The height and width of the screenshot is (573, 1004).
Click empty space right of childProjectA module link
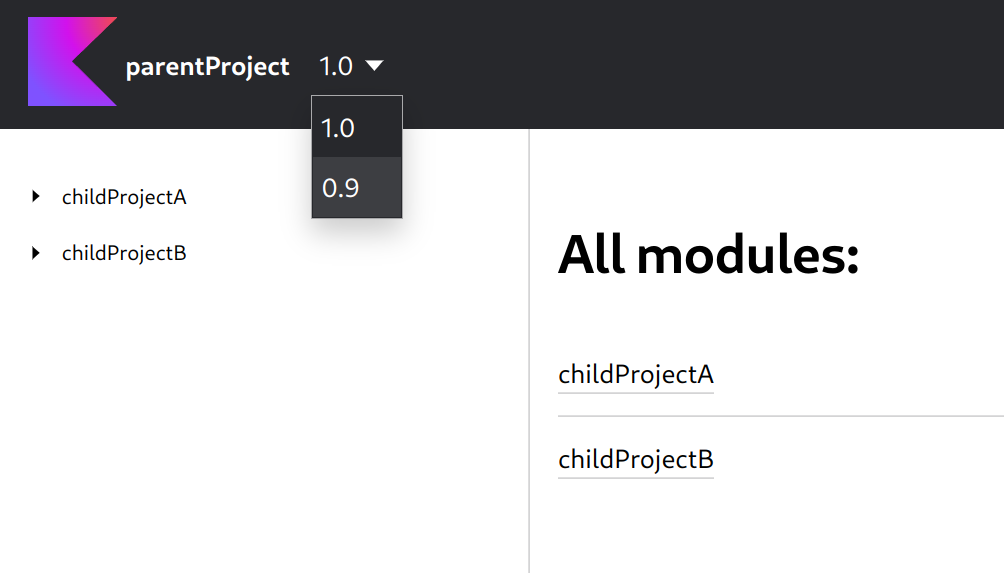point(858,375)
